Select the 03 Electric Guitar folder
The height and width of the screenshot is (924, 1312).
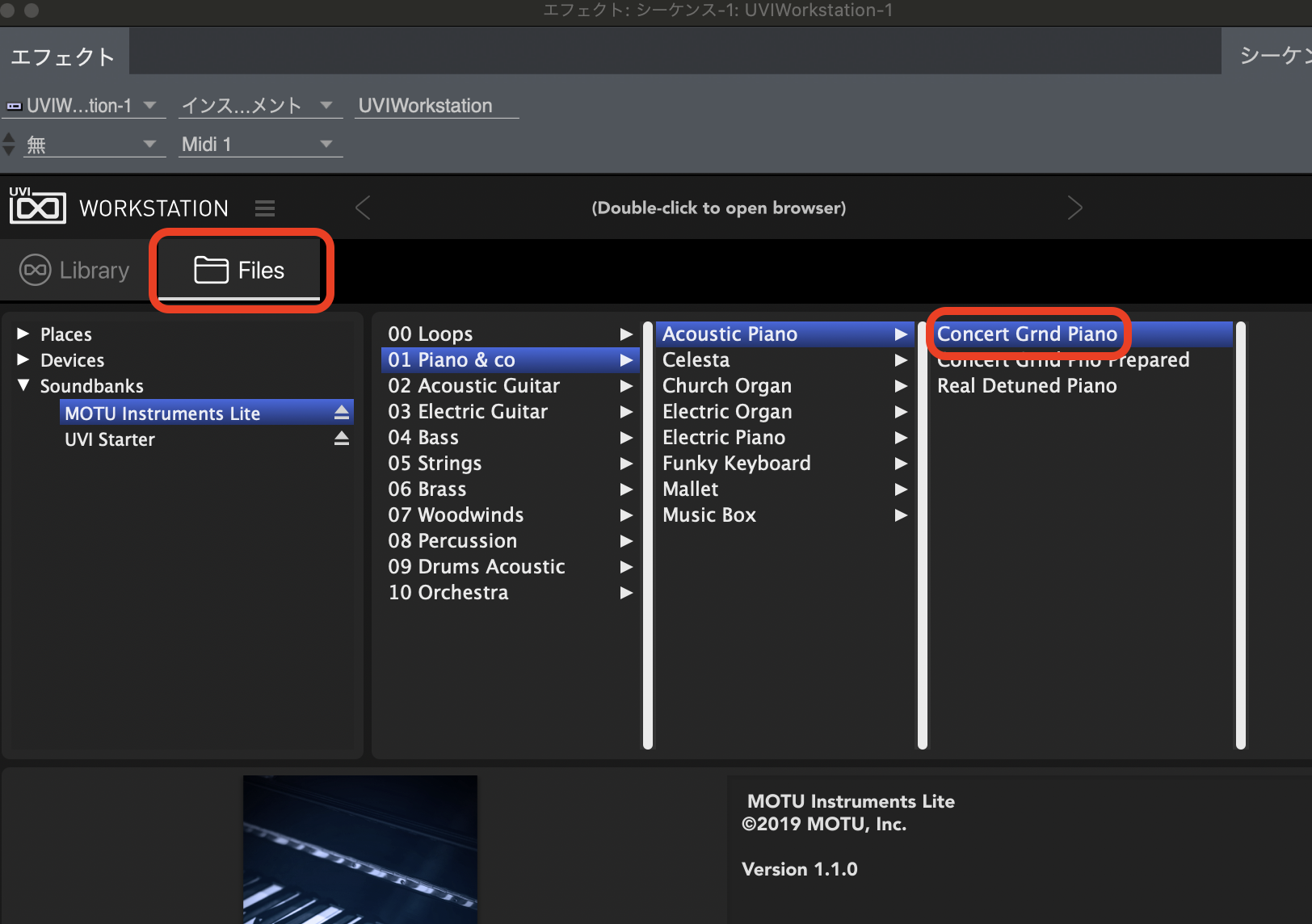click(x=510, y=411)
